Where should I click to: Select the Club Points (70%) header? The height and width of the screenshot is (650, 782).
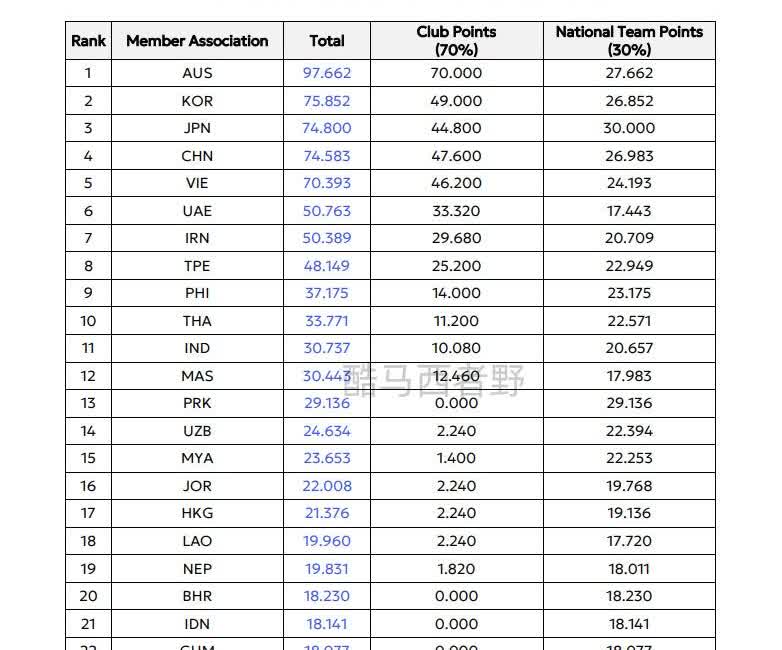click(457, 40)
